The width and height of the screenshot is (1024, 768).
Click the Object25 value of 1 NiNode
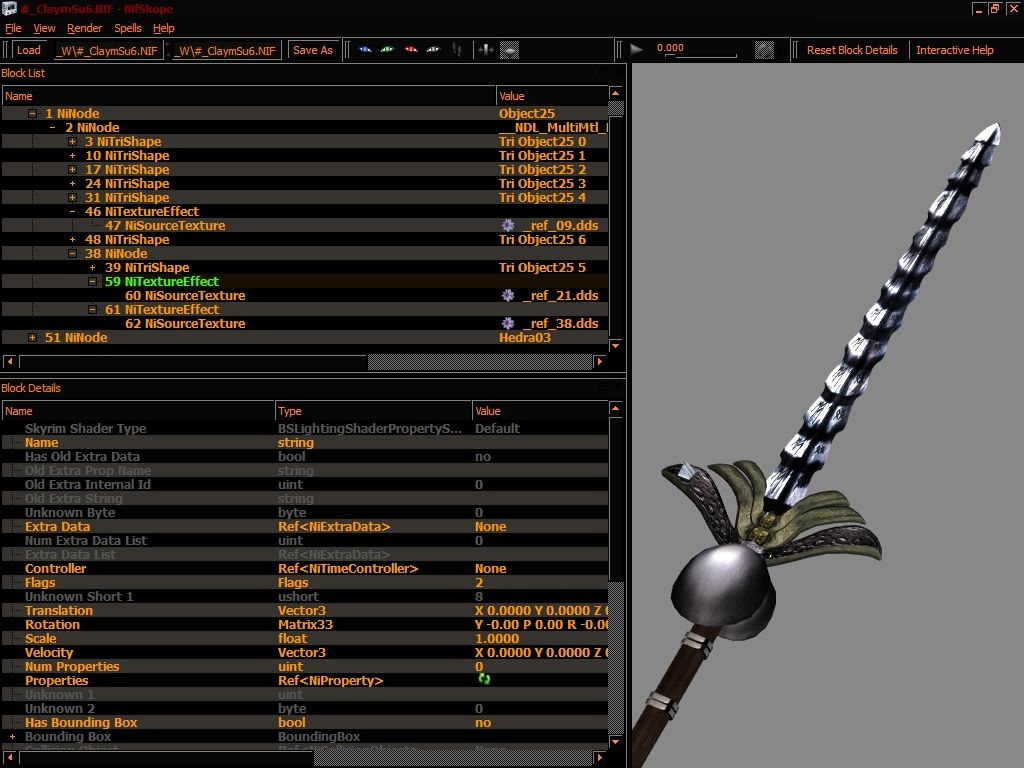[526, 114]
